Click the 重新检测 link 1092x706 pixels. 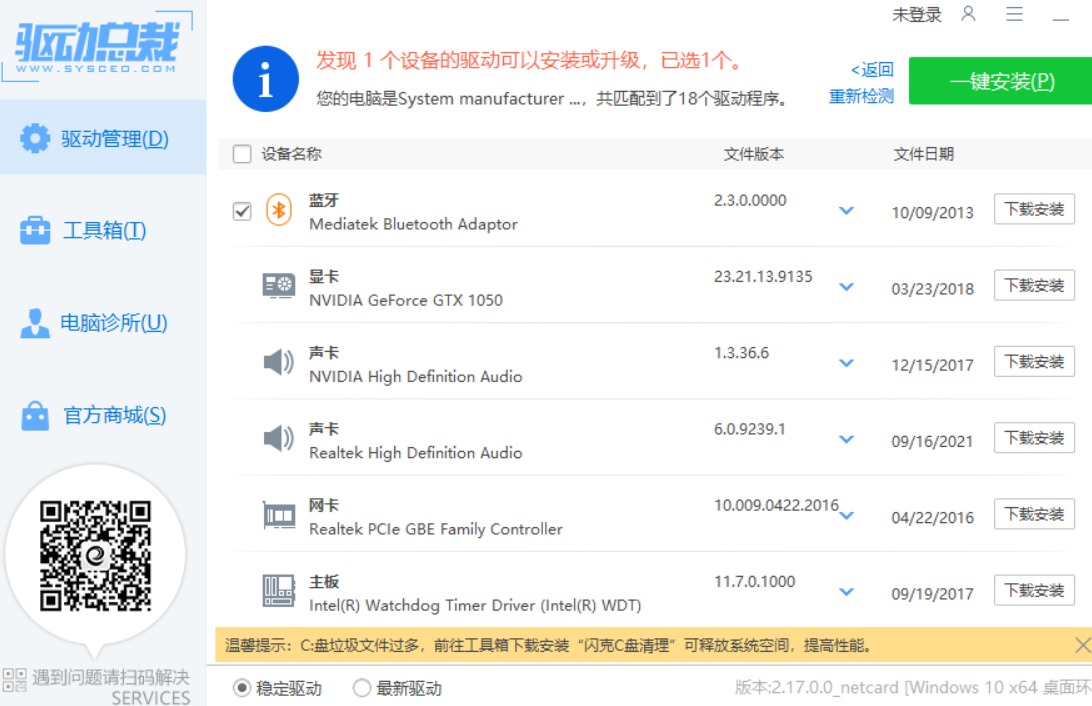point(861,96)
